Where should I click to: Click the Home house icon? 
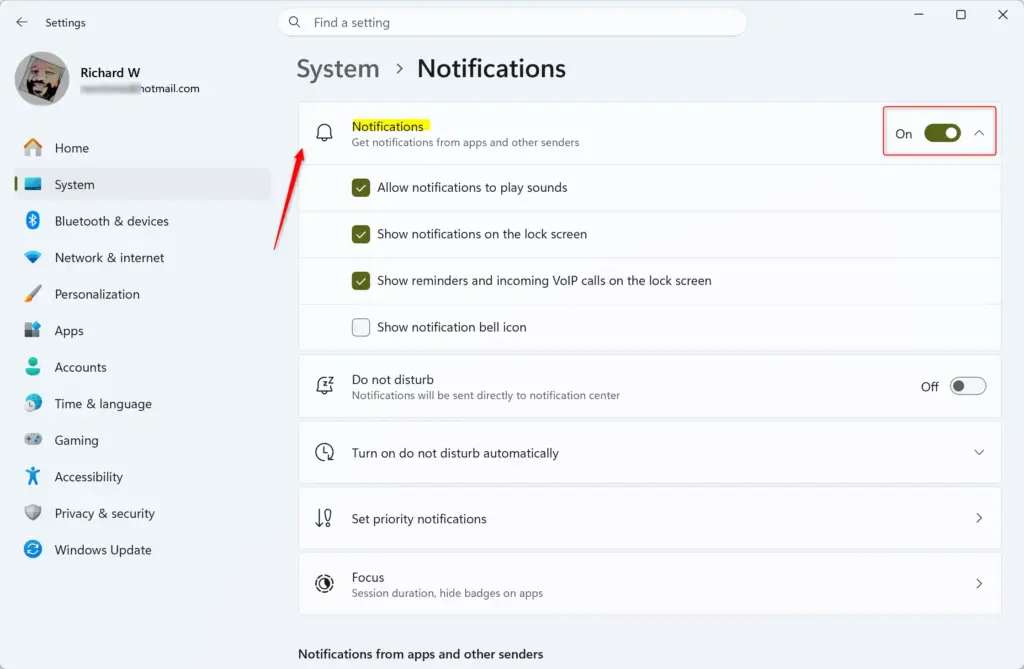(x=33, y=148)
